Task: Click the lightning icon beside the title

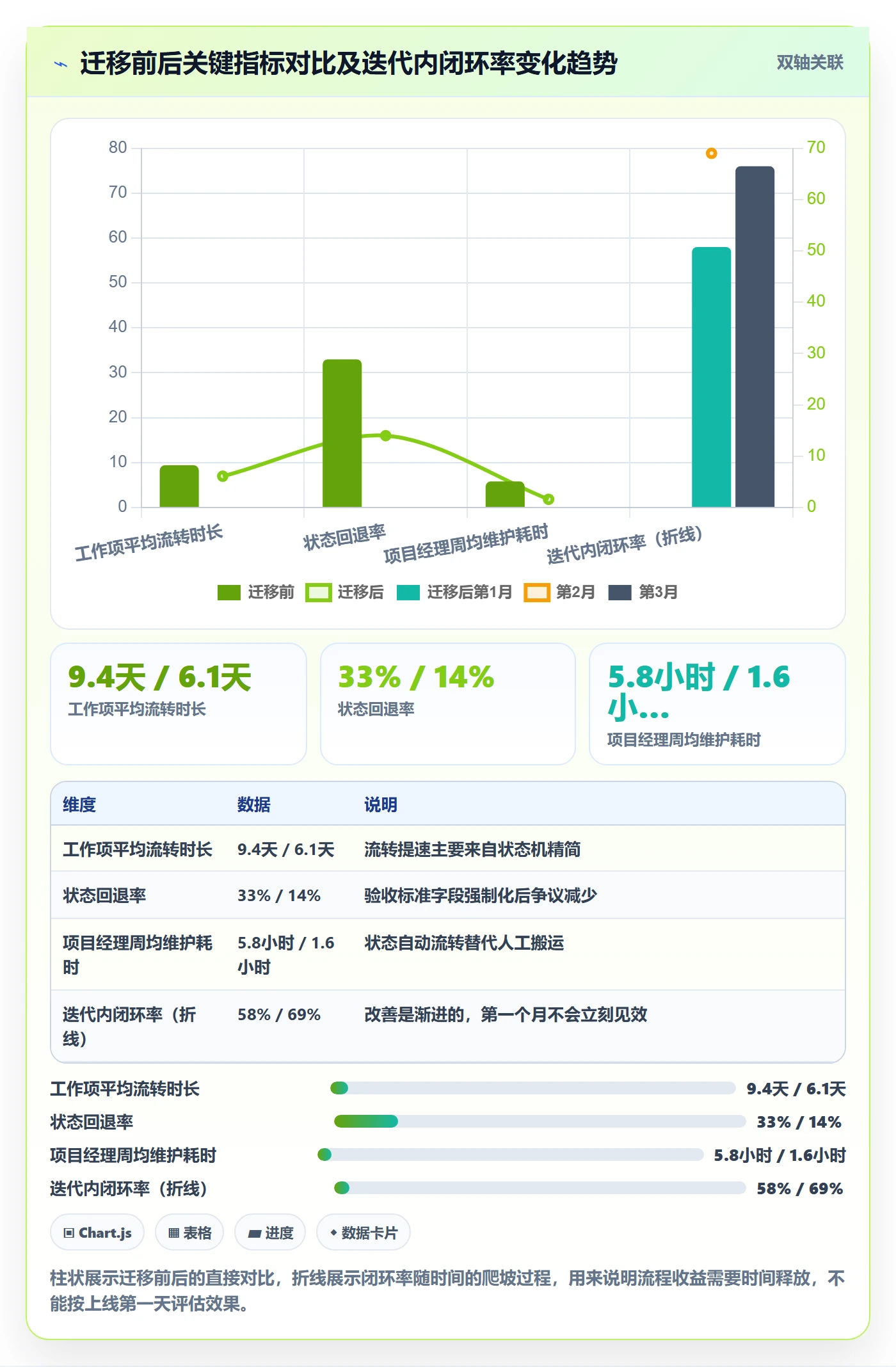Action: [x=61, y=64]
